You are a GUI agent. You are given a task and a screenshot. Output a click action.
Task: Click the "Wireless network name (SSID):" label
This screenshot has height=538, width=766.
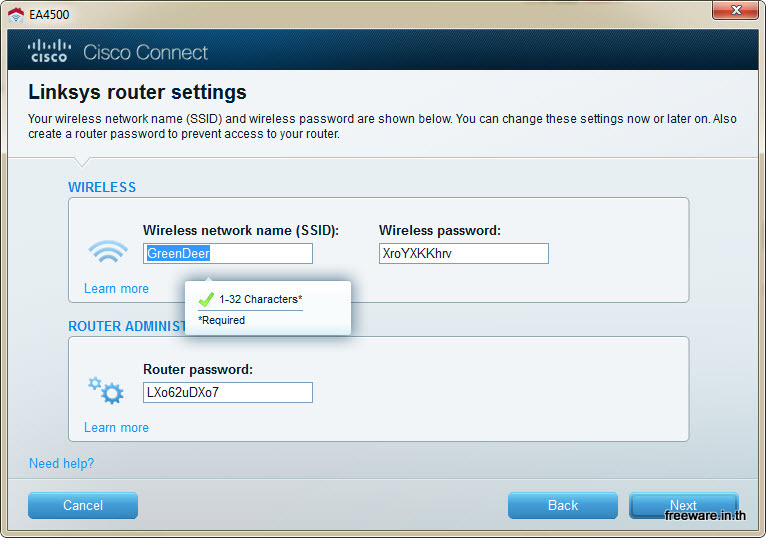coord(241,230)
